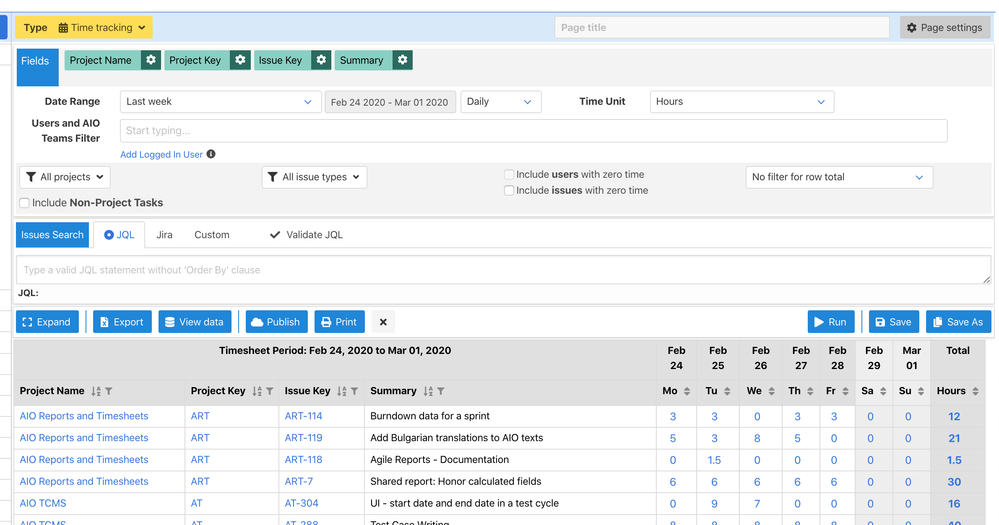Switch to the Jira search tab

click(x=164, y=235)
